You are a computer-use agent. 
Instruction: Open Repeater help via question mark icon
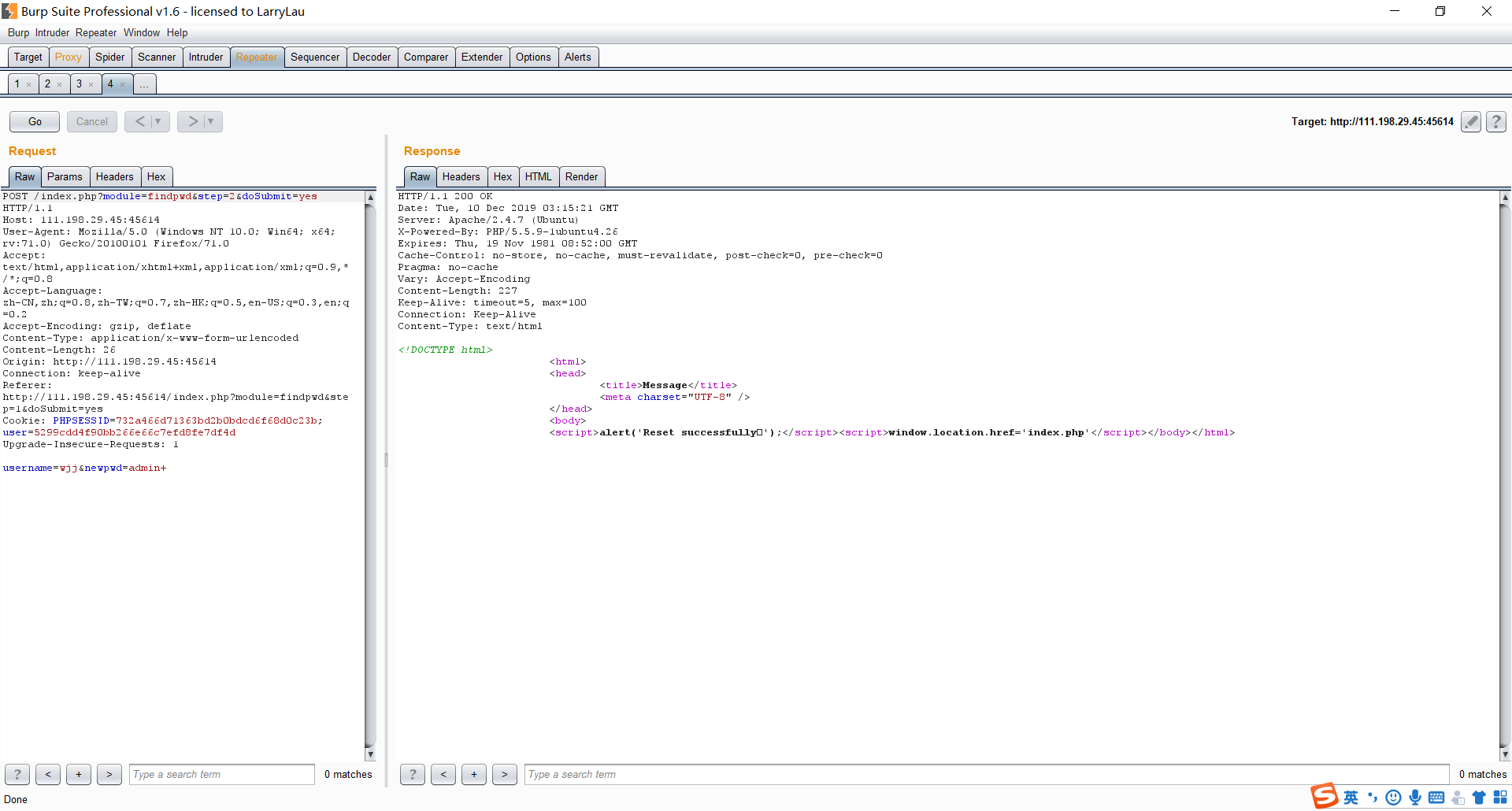click(1495, 121)
